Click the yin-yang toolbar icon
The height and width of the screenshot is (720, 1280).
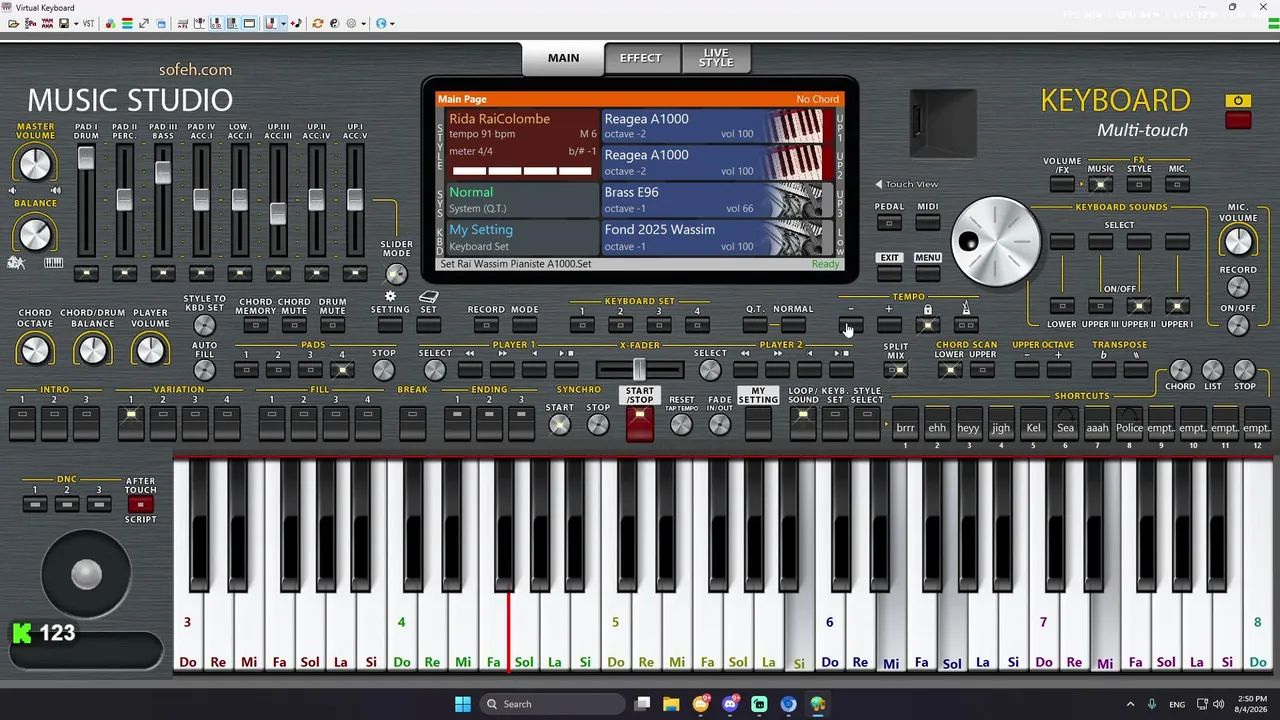tap(334, 23)
